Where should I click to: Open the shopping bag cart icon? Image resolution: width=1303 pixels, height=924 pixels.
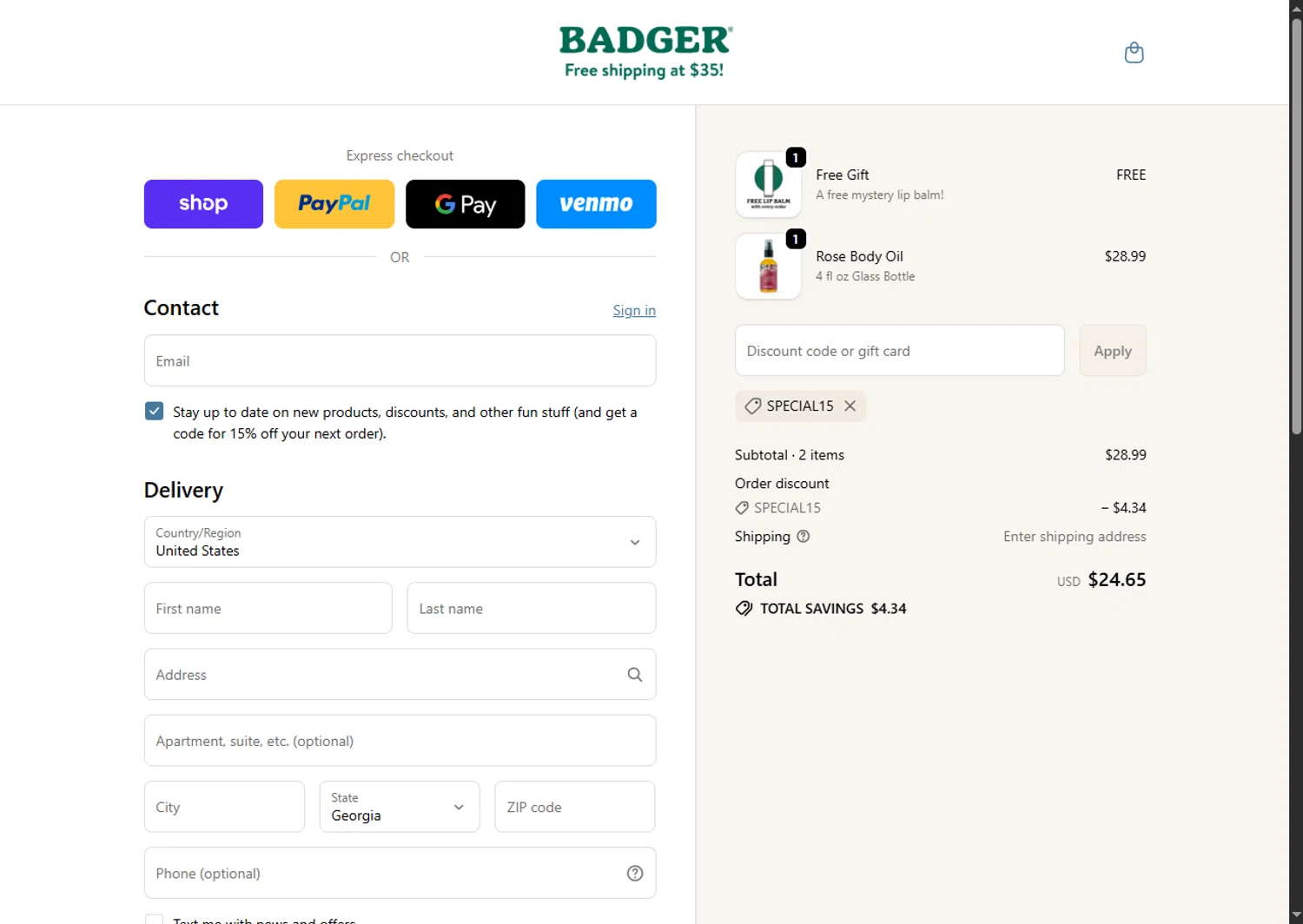pyautogui.click(x=1134, y=53)
